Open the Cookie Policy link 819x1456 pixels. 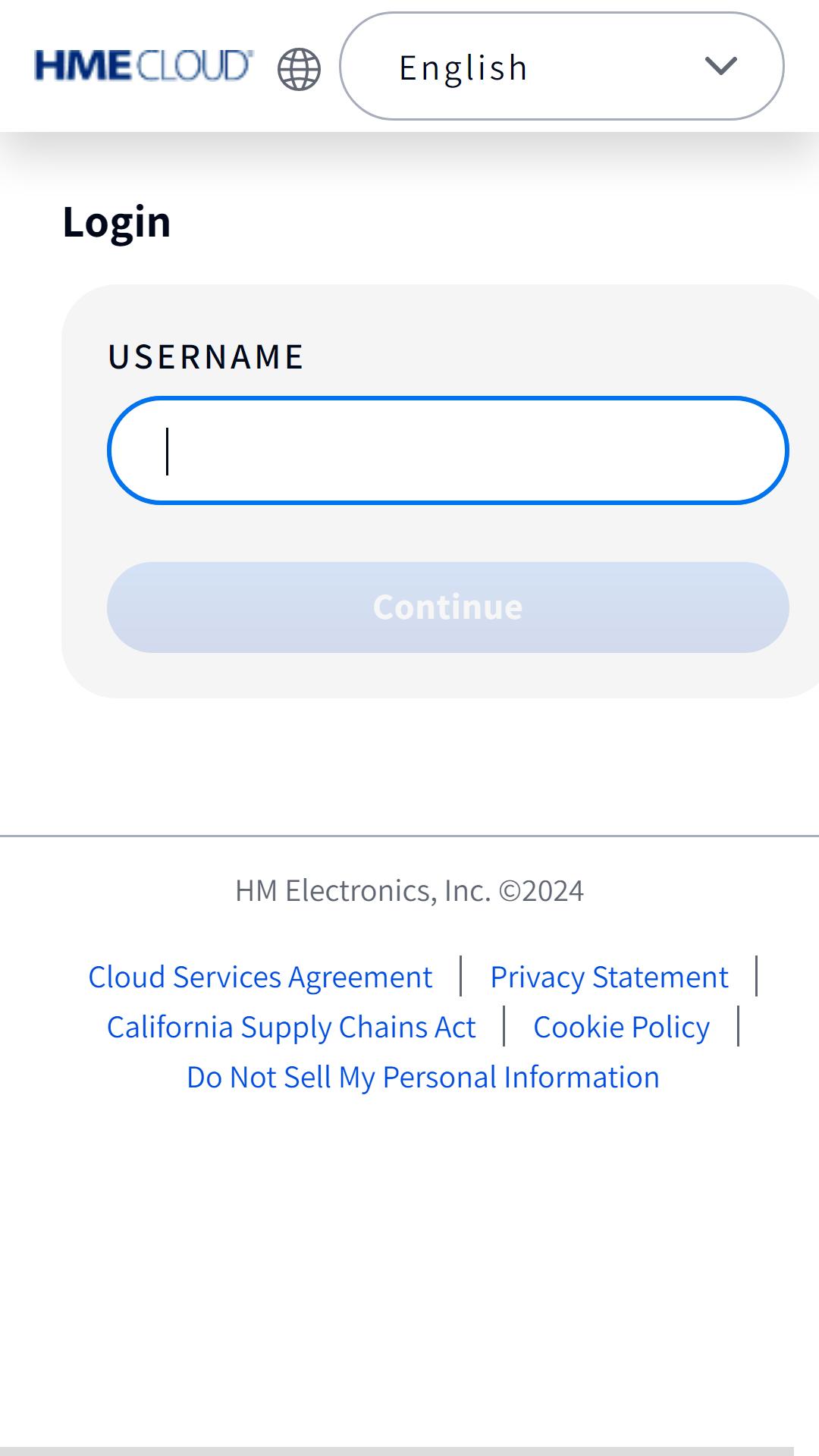click(x=621, y=1027)
